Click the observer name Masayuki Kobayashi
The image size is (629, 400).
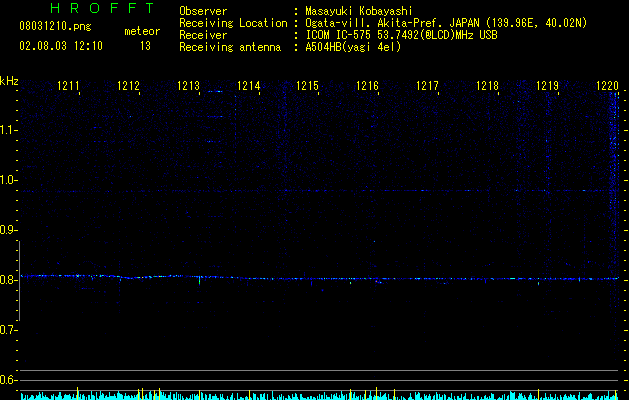[359, 11]
